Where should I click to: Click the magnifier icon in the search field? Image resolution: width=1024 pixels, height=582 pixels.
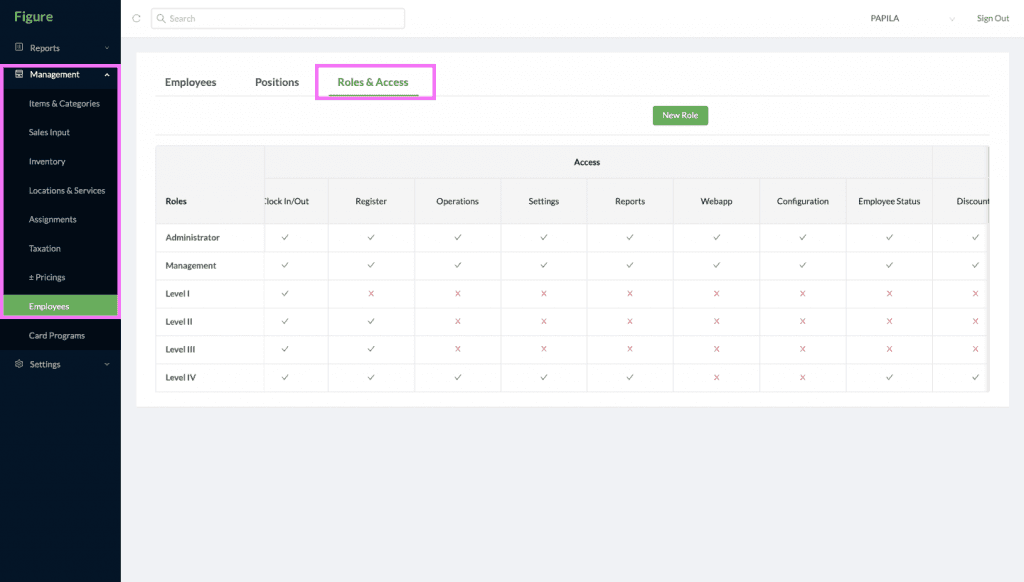pyautogui.click(x=161, y=18)
